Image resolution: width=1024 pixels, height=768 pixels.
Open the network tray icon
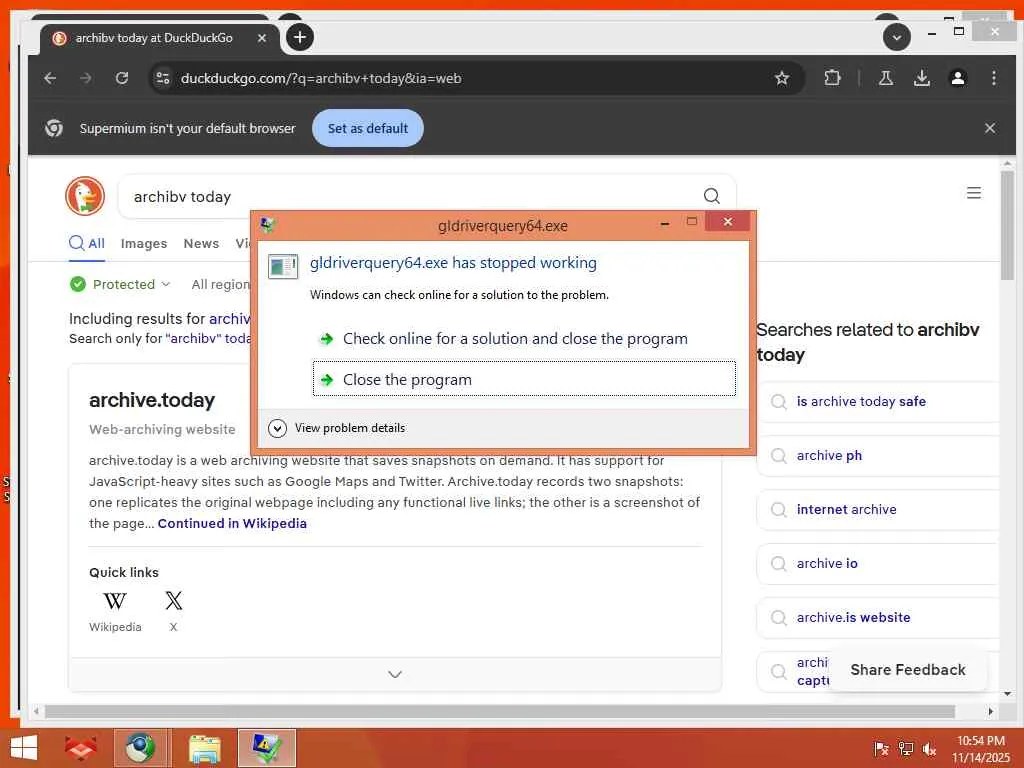coord(905,749)
